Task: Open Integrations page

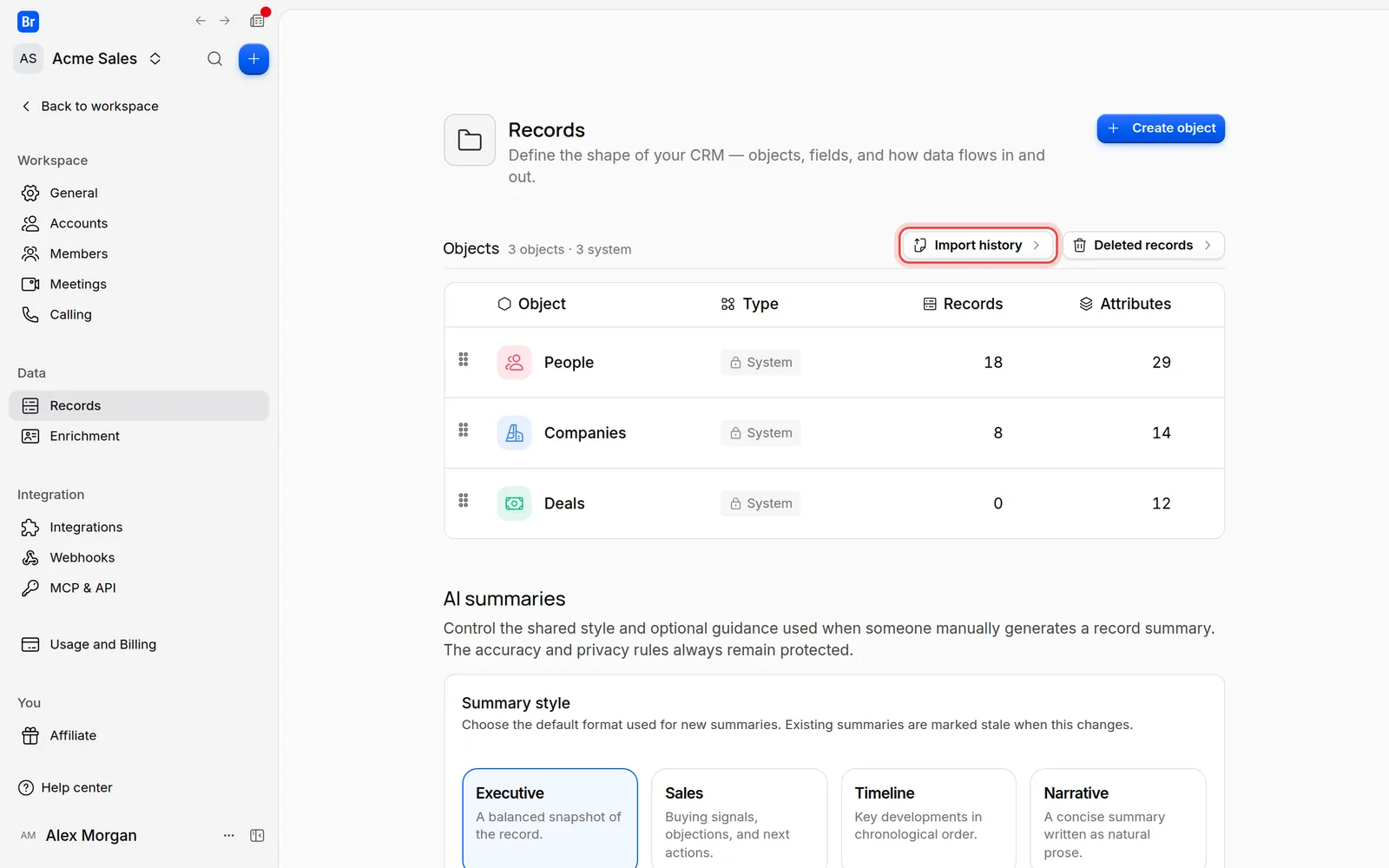Action: click(139, 527)
